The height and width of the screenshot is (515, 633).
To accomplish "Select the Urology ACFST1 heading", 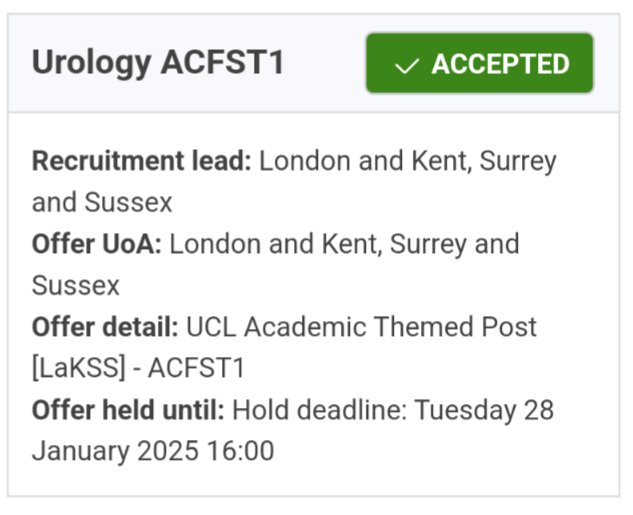I will (158, 63).
